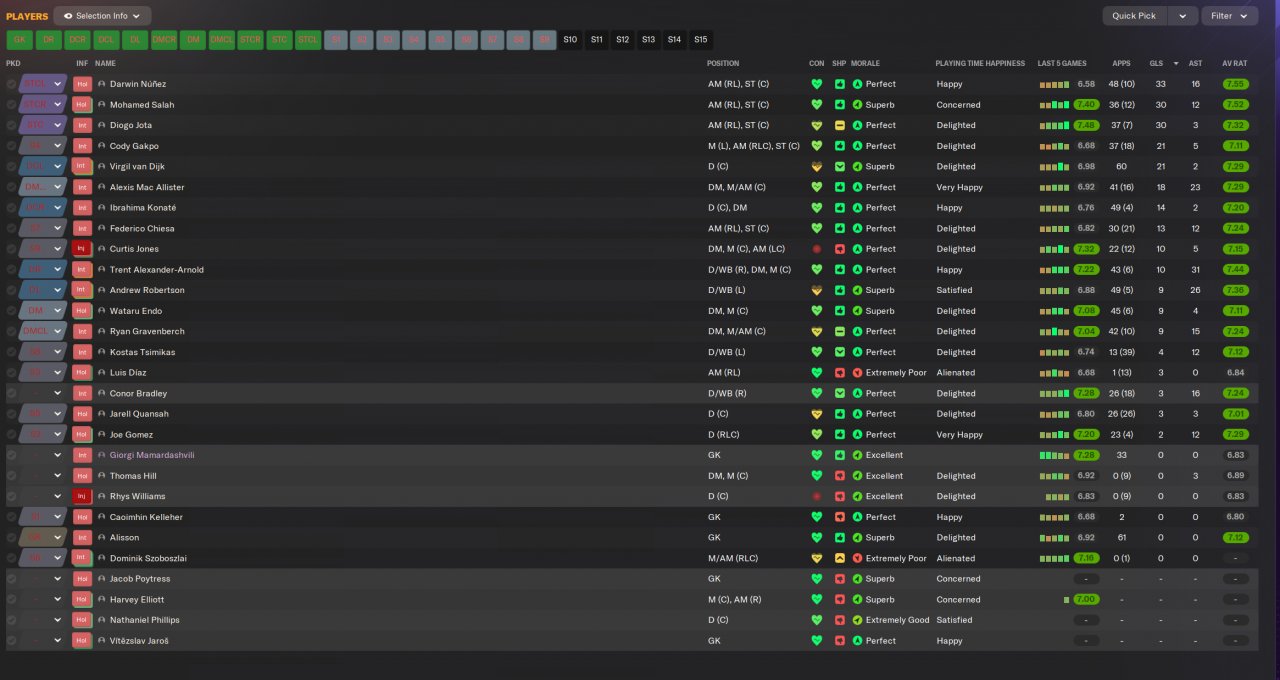Click the Inj badge beside Rhys Williams
Viewport: 1280px width, 680px height.
pos(82,496)
